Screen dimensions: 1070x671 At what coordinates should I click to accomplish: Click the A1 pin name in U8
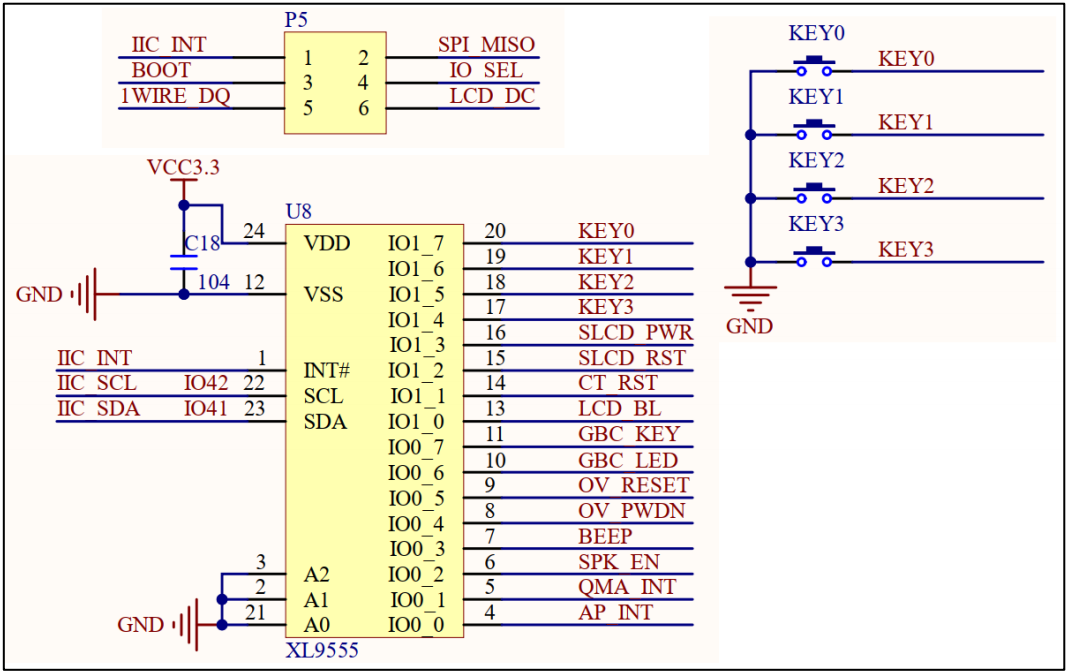[x=317, y=600]
